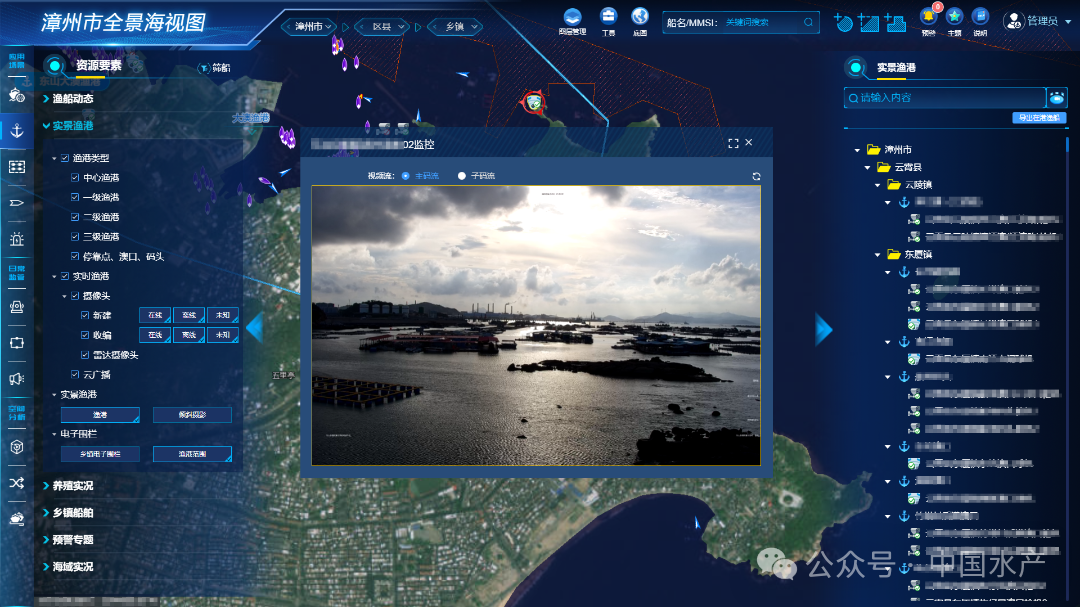Open the siren alarm sidebar icon
The height and width of the screenshot is (607, 1080).
click(17, 239)
